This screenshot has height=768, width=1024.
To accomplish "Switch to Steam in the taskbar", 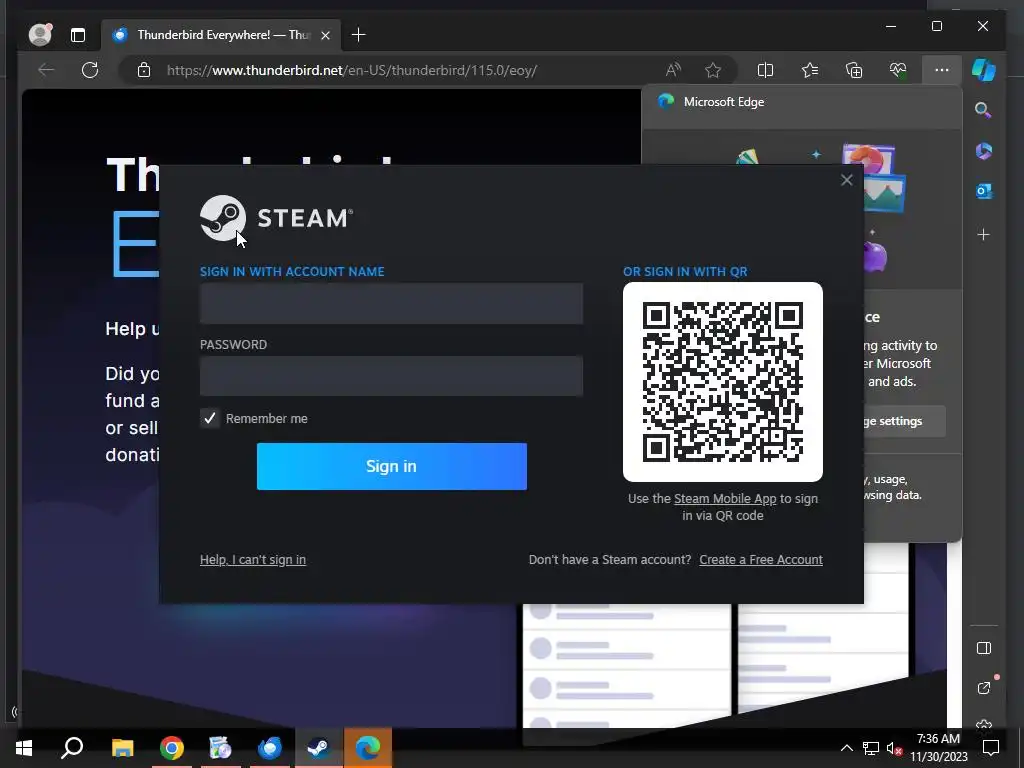I will pos(319,748).
